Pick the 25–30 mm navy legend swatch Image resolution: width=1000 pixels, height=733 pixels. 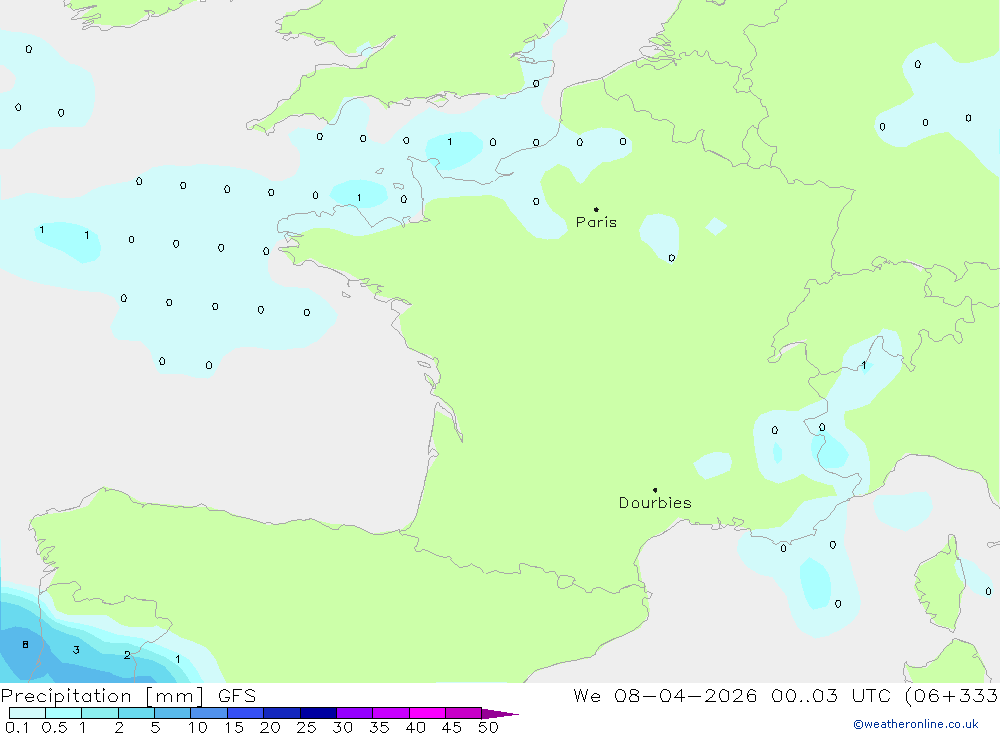click(318, 713)
